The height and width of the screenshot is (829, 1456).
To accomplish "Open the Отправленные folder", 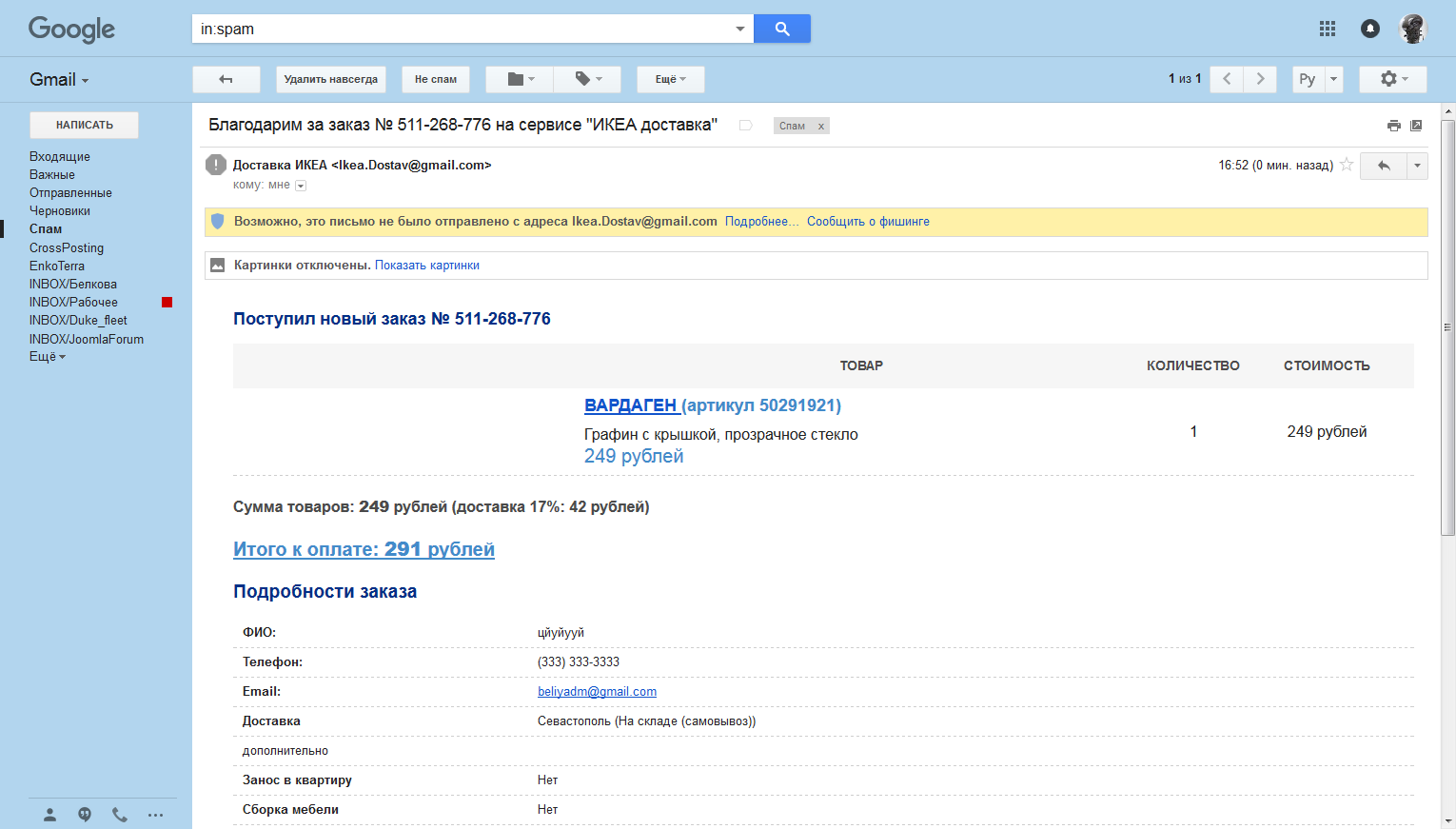I will (x=70, y=192).
